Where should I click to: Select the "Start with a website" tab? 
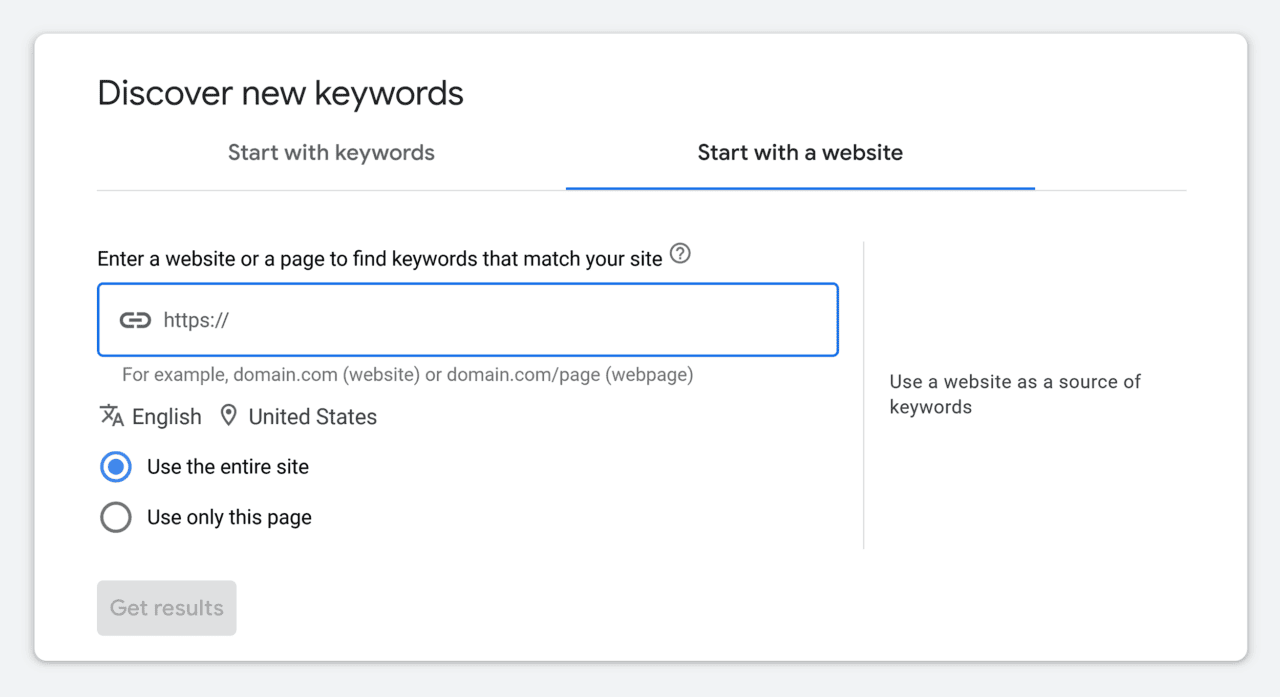click(x=800, y=152)
